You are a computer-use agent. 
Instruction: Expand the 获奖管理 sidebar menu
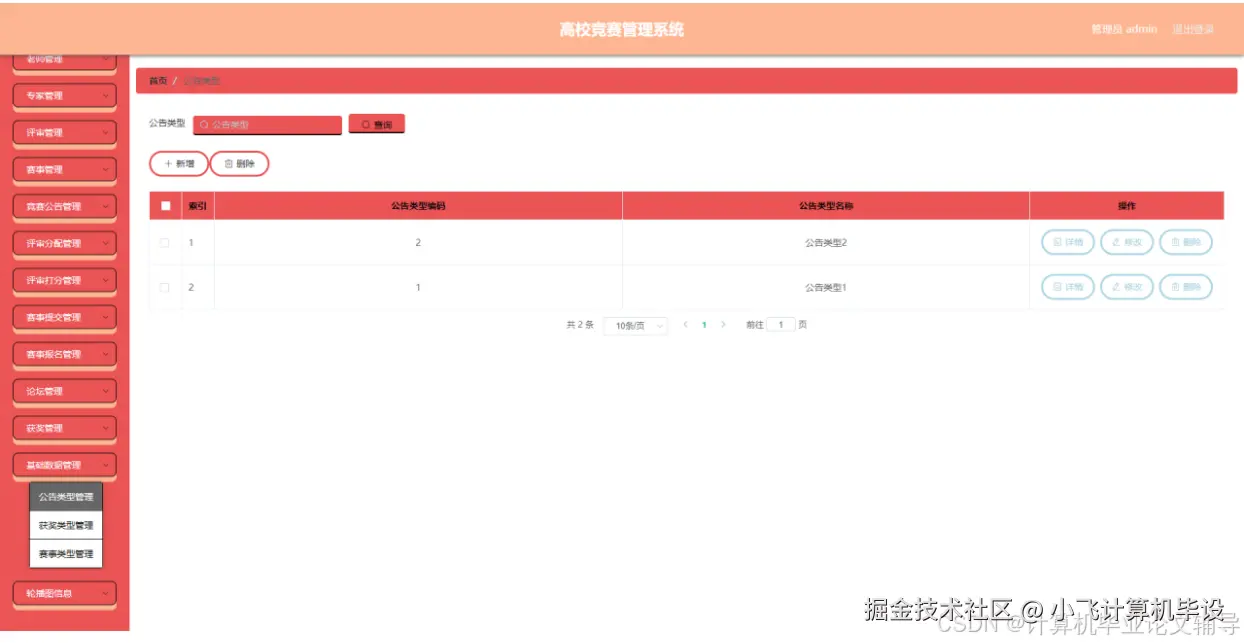pyautogui.click(x=65, y=429)
